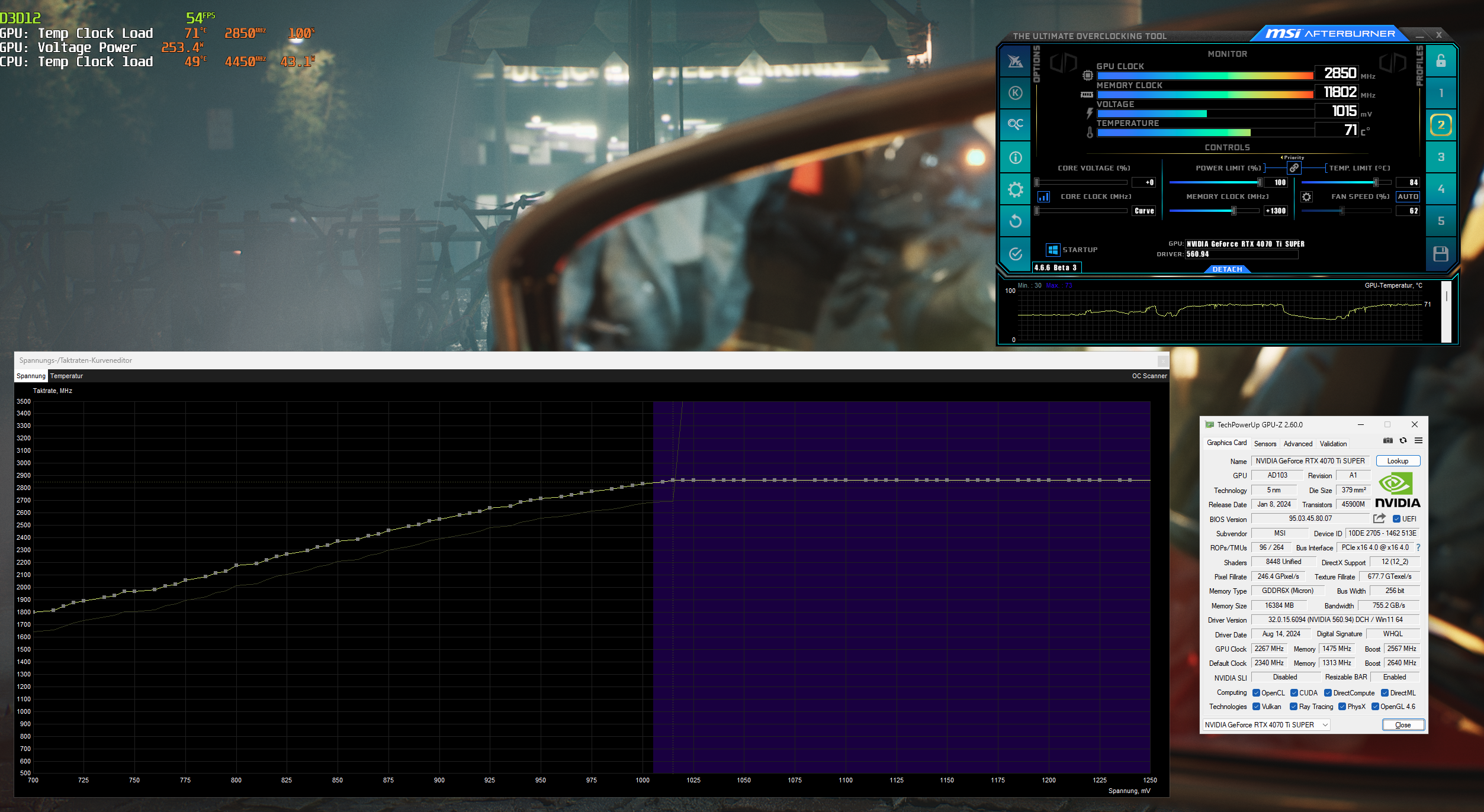The width and height of the screenshot is (1484, 812).
Task: Open Afterburner settings gear in sidebar
Action: coord(1015,189)
